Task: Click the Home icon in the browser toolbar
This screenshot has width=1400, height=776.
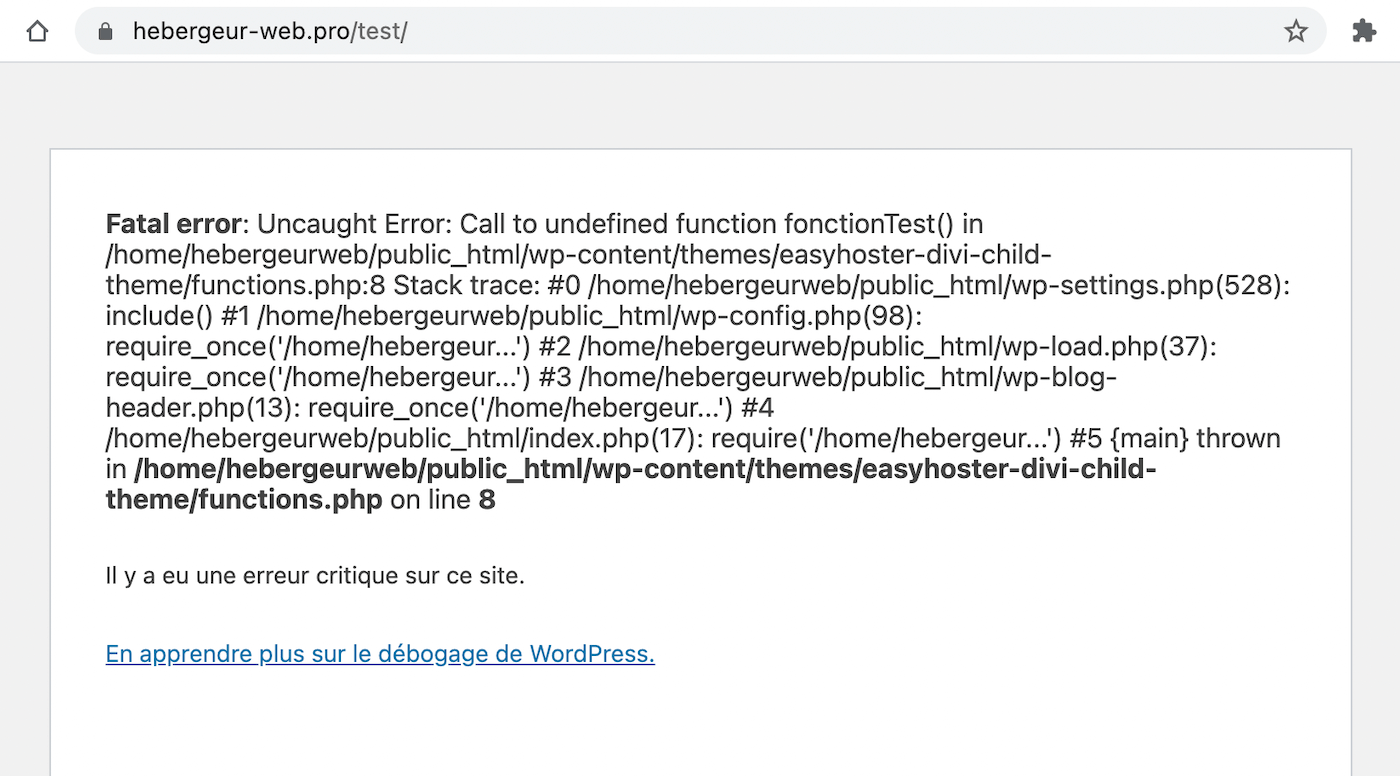Action: 37,32
